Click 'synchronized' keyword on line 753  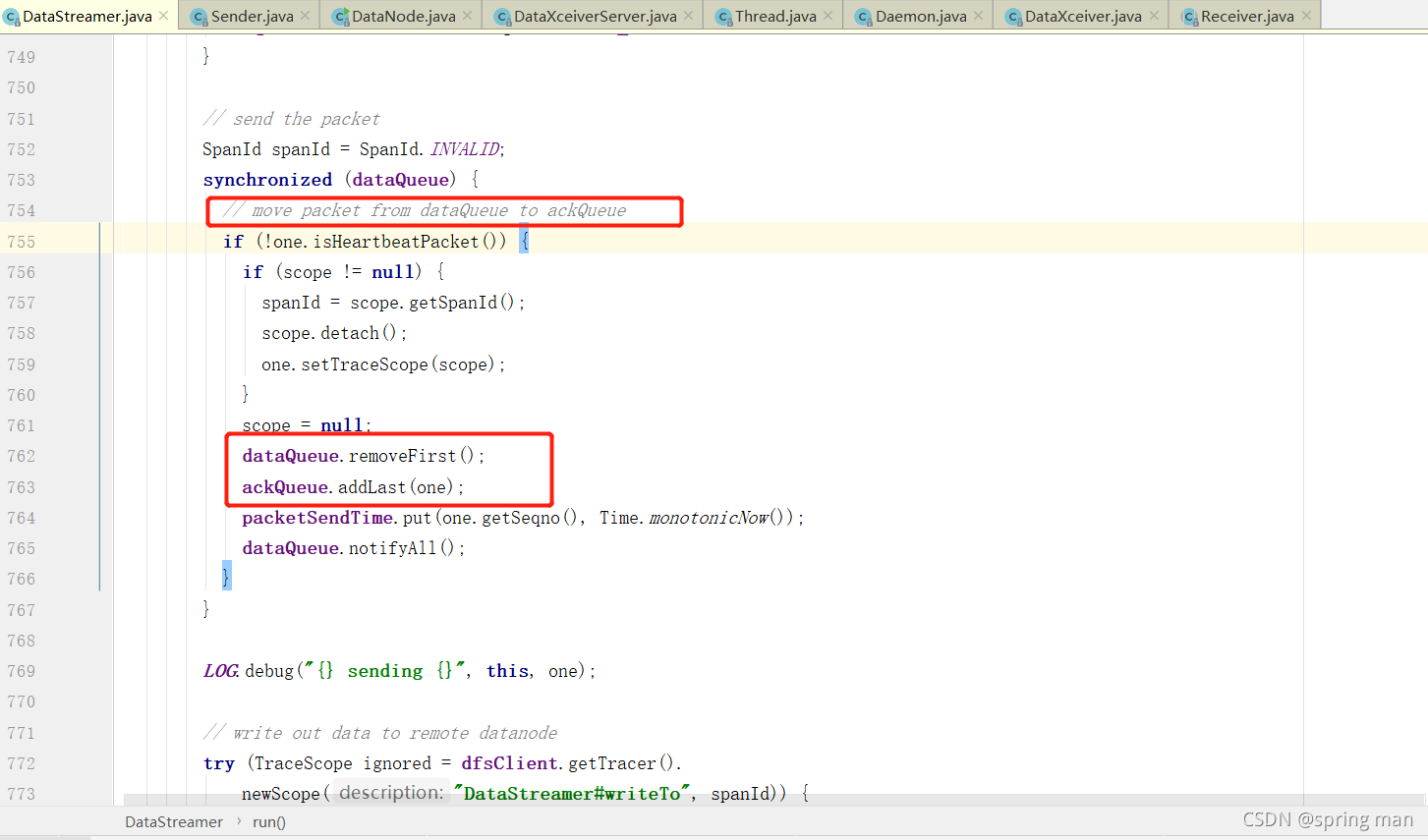click(x=267, y=180)
